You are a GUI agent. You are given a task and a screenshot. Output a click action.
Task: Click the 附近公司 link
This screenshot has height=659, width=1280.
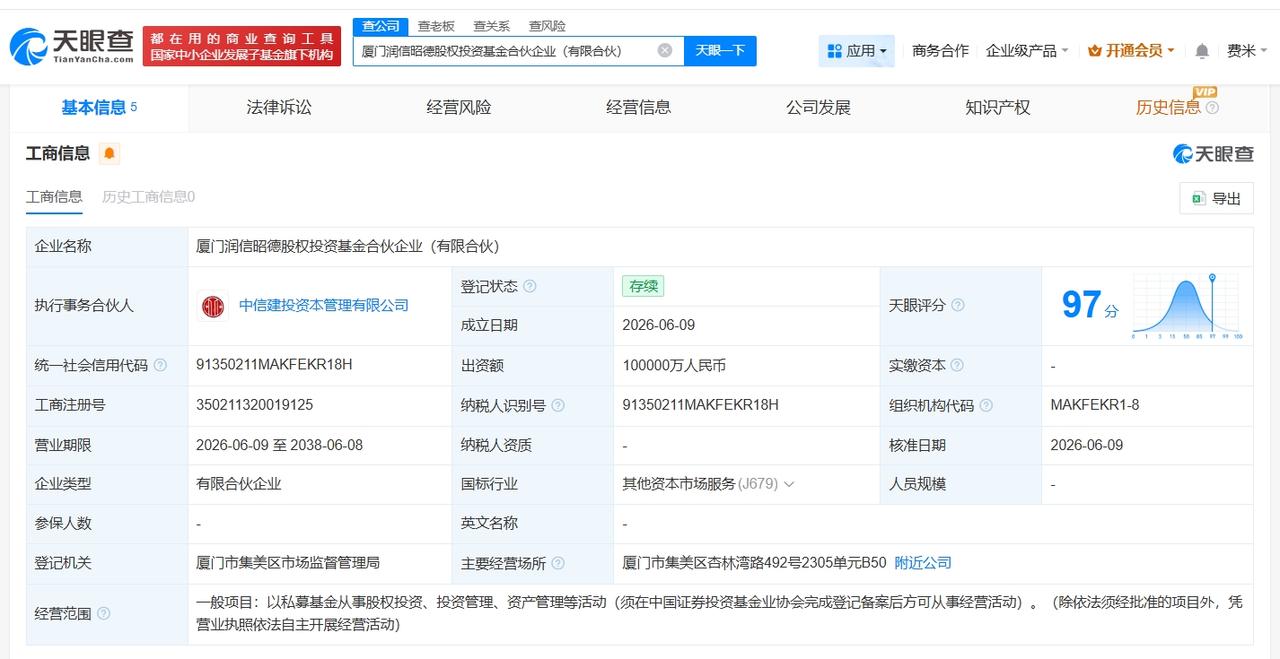point(923,563)
